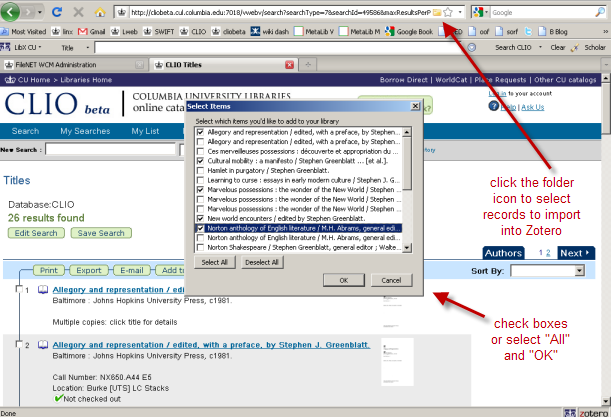Open the Google Book bookmark

[409, 32]
